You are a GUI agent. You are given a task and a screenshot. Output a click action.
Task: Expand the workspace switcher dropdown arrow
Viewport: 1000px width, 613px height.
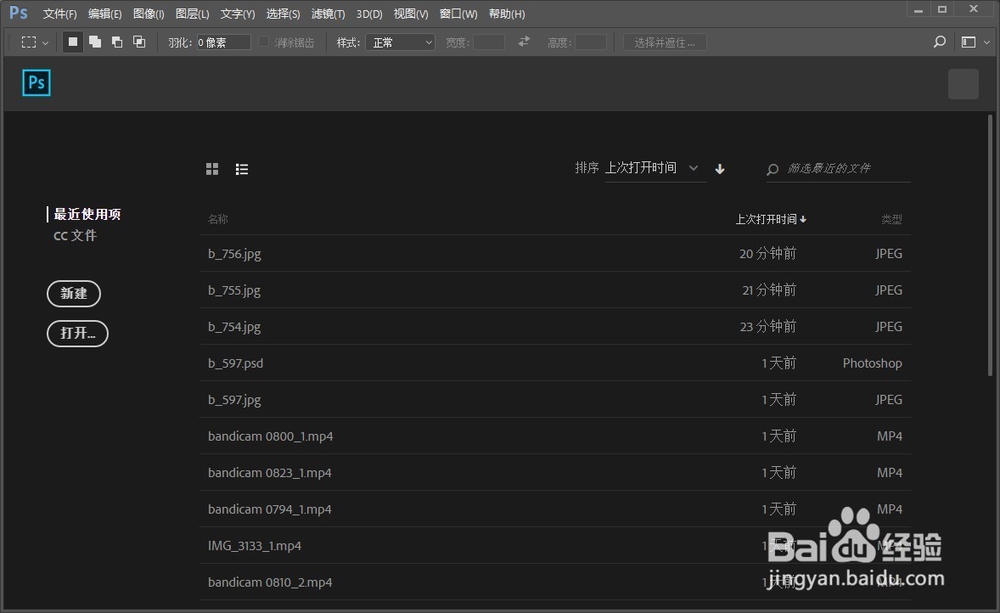click(x=987, y=43)
